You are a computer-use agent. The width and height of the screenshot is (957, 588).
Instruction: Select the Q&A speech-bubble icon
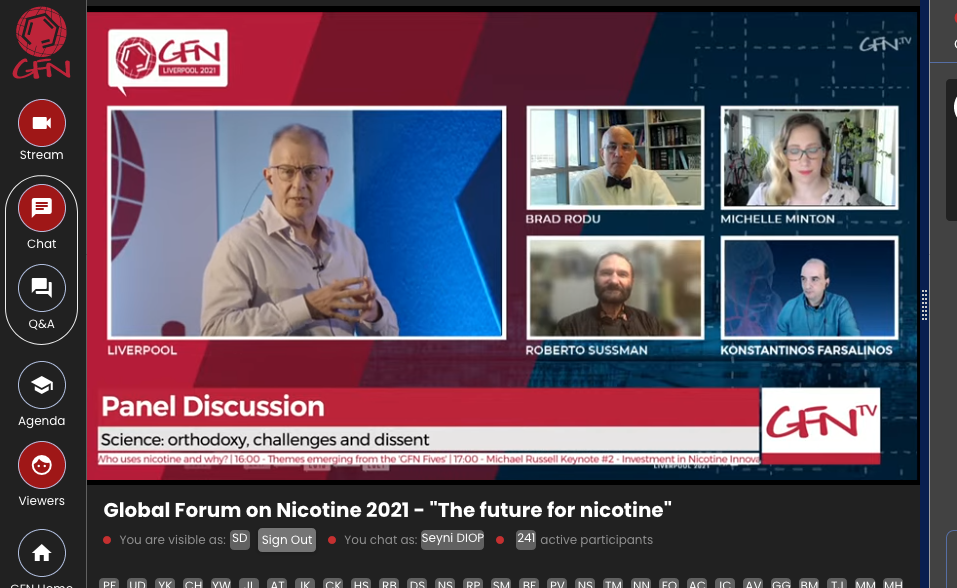(x=41, y=288)
